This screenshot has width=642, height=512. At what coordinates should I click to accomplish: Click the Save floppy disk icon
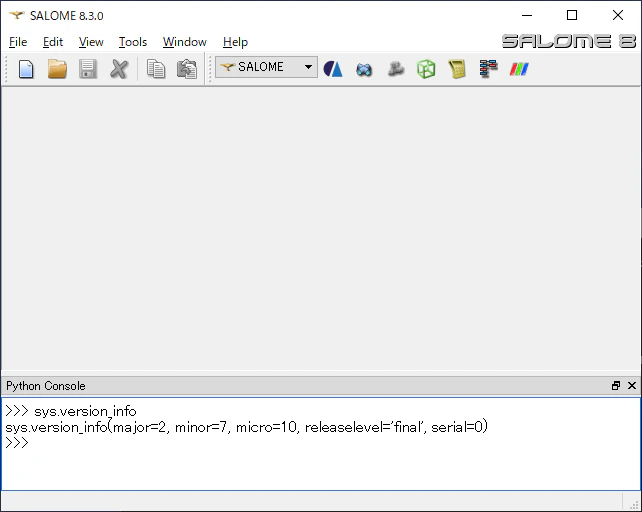click(88, 69)
